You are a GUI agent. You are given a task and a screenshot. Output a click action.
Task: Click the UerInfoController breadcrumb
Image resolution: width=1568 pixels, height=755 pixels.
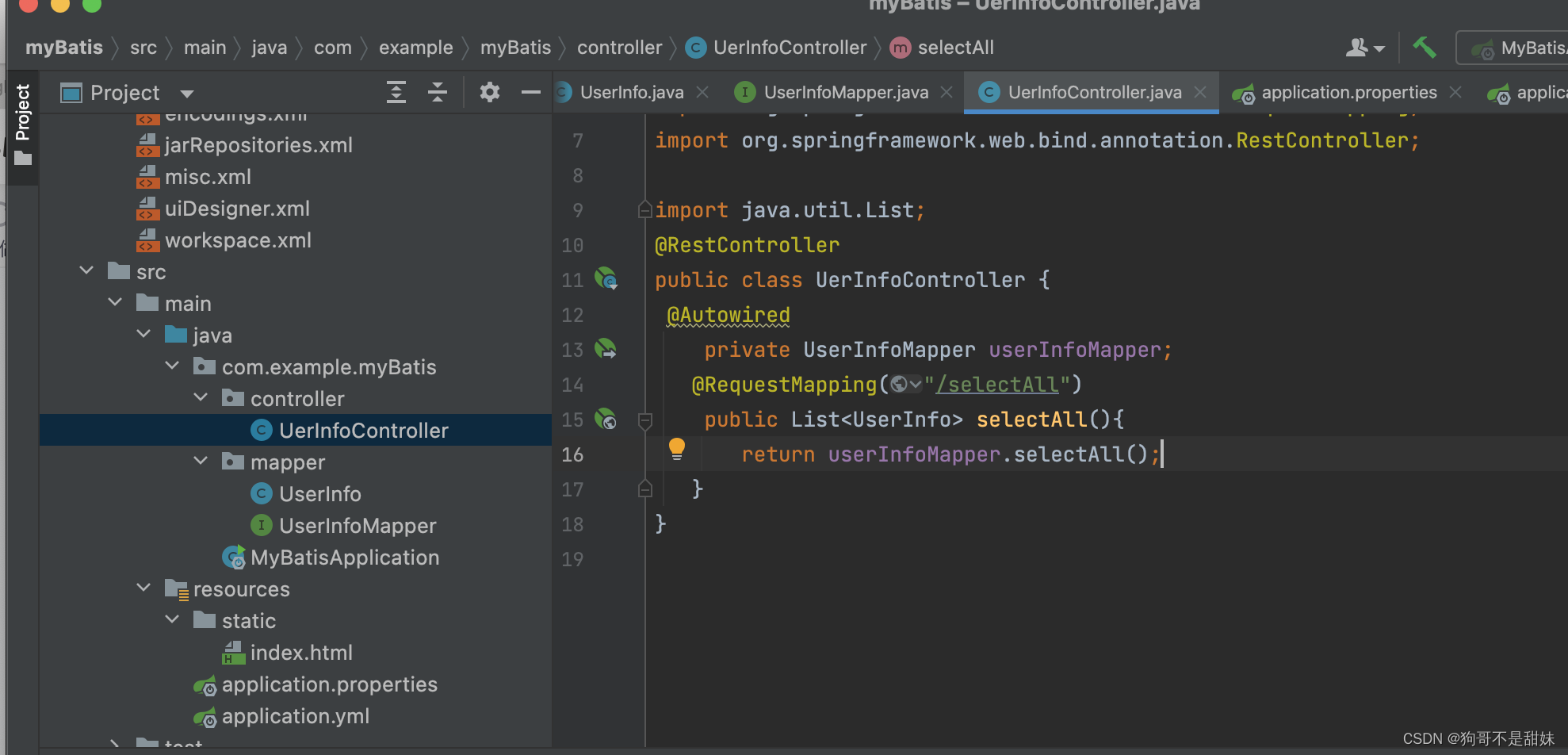click(777, 48)
